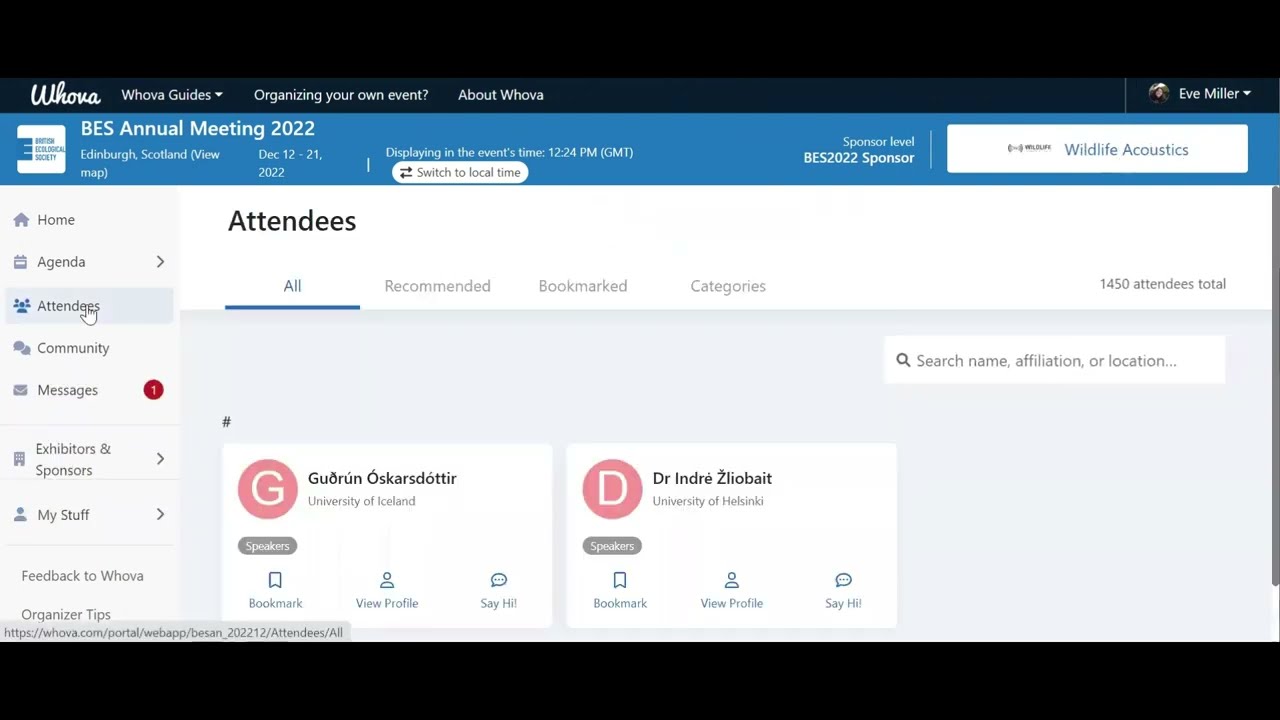Click the Wildlife Acoustics sponsor banner
1280x720 pixels.
pos(1097,149)
